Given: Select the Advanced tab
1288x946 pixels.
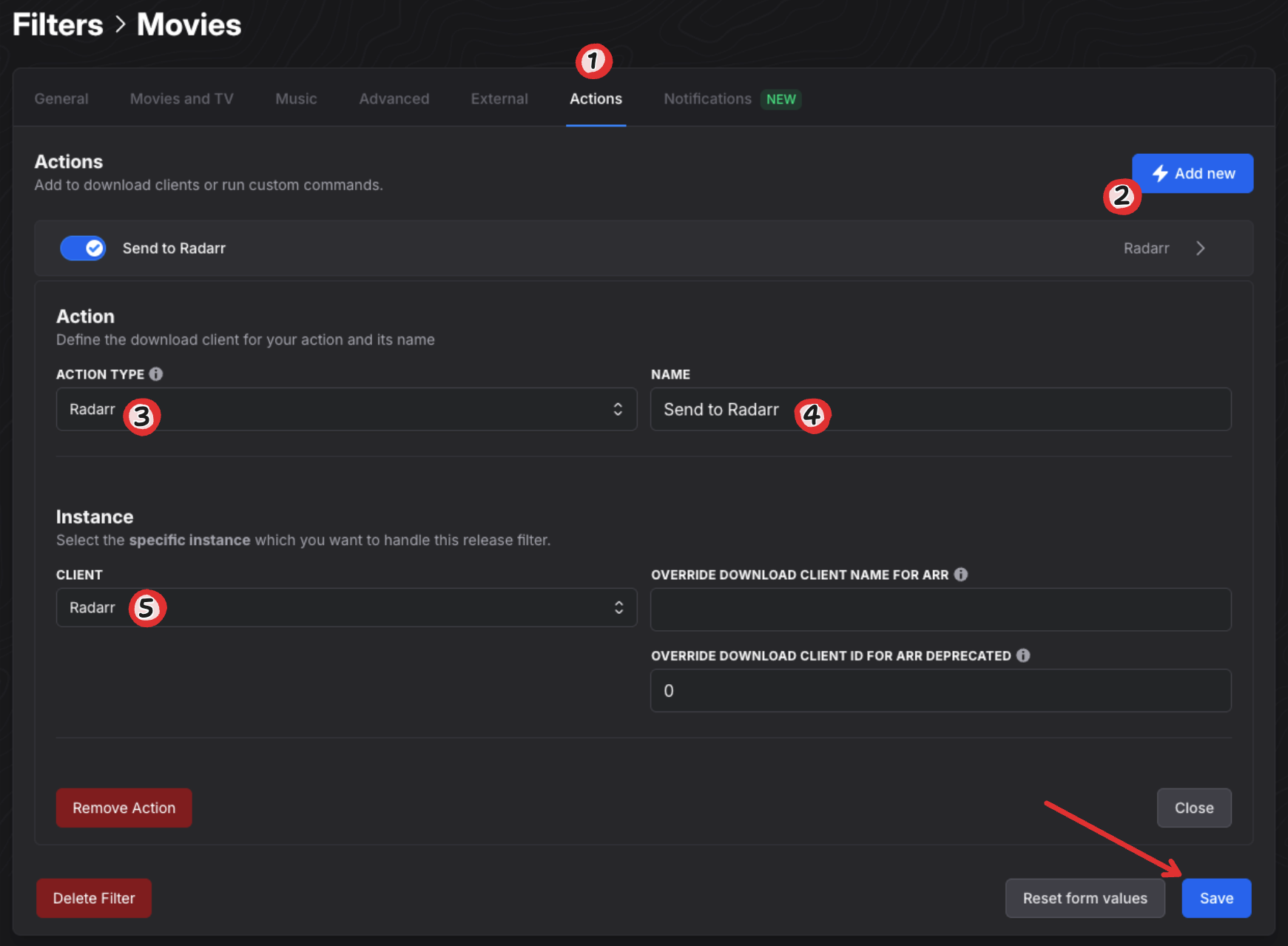Looking at the screenshot, I should (394, 99).
